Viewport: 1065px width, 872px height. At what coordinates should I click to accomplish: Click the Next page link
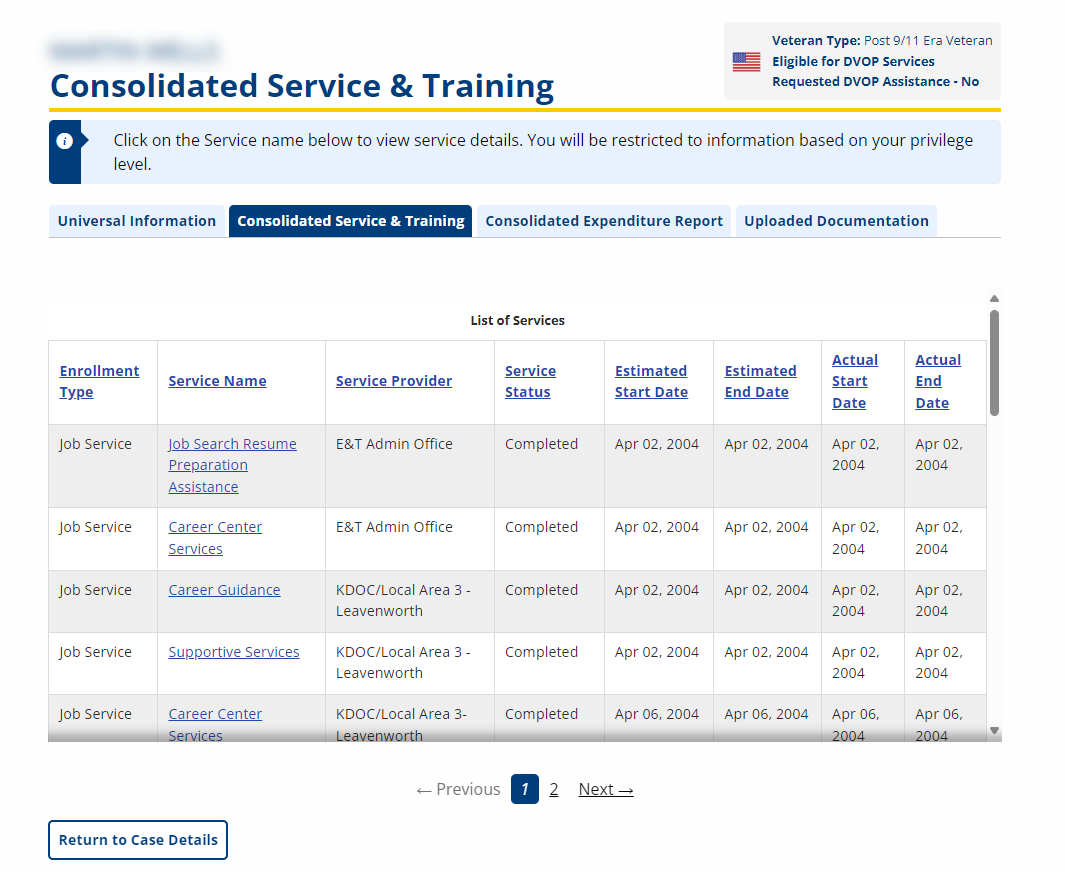click(x=606, y=789)
